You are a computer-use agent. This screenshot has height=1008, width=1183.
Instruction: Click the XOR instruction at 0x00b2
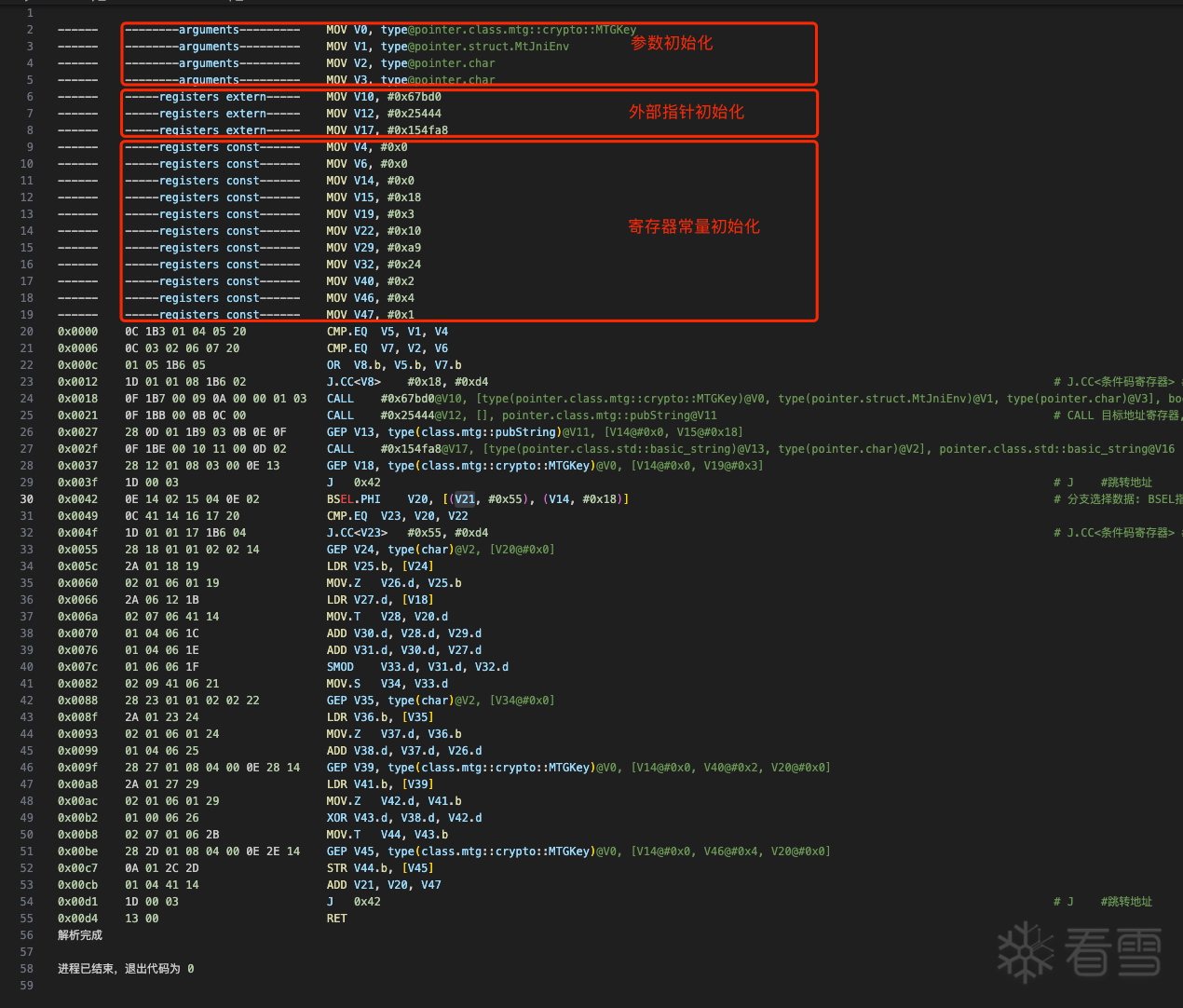click(x=336, y=818)
